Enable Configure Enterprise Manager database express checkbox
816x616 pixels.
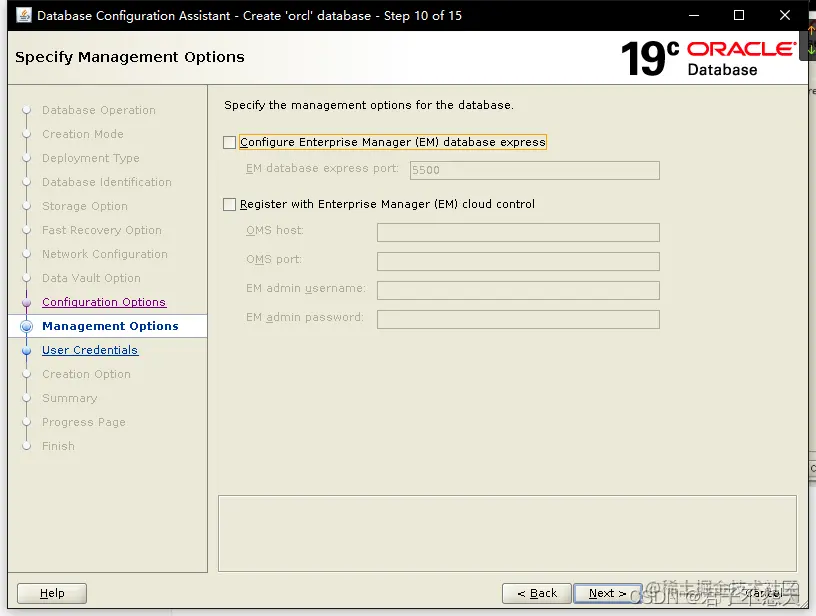click(230, 142)
